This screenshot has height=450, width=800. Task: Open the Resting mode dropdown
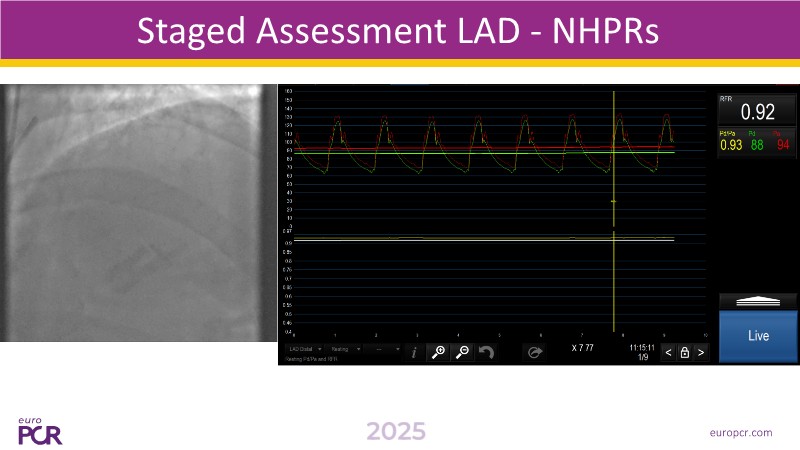[345, 348]
